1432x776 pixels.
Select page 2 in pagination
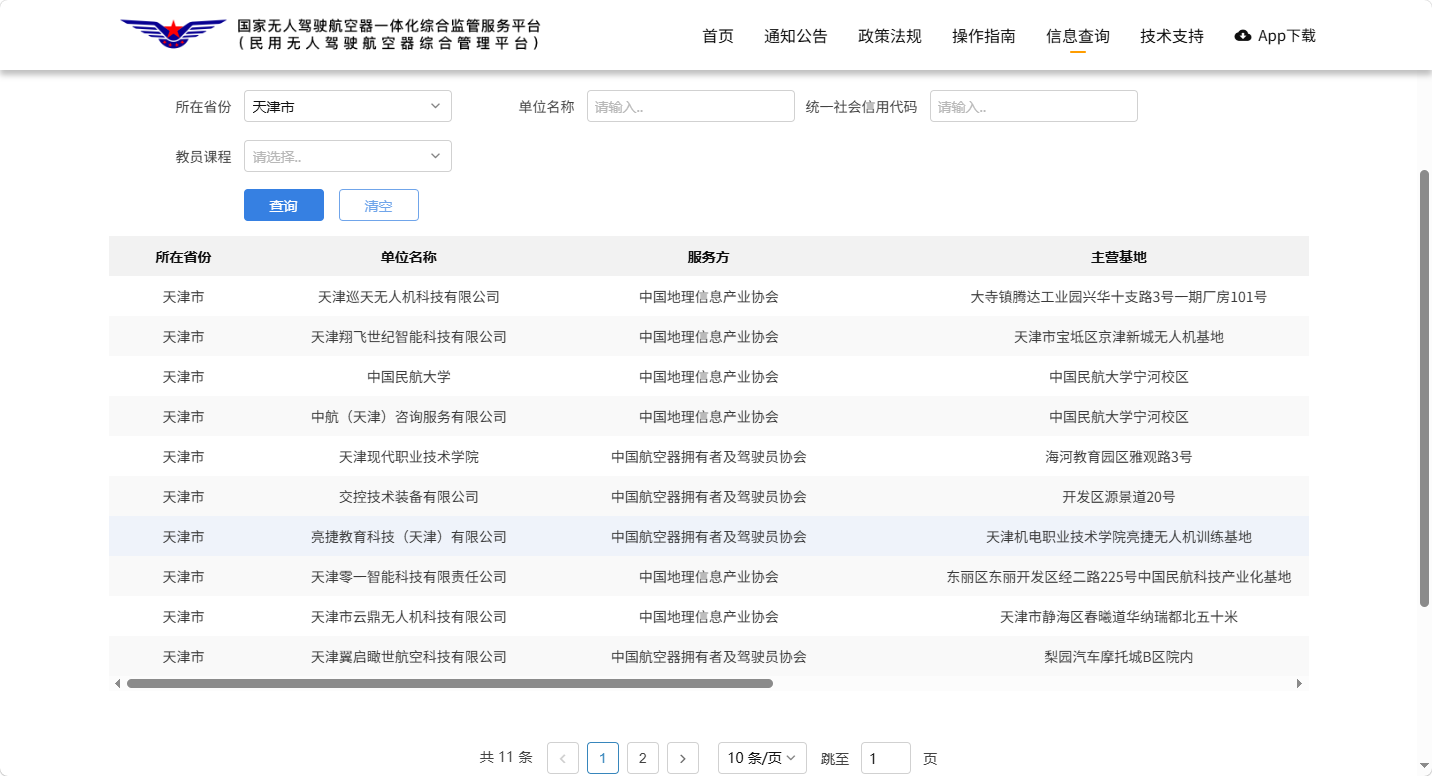point(643,758)
